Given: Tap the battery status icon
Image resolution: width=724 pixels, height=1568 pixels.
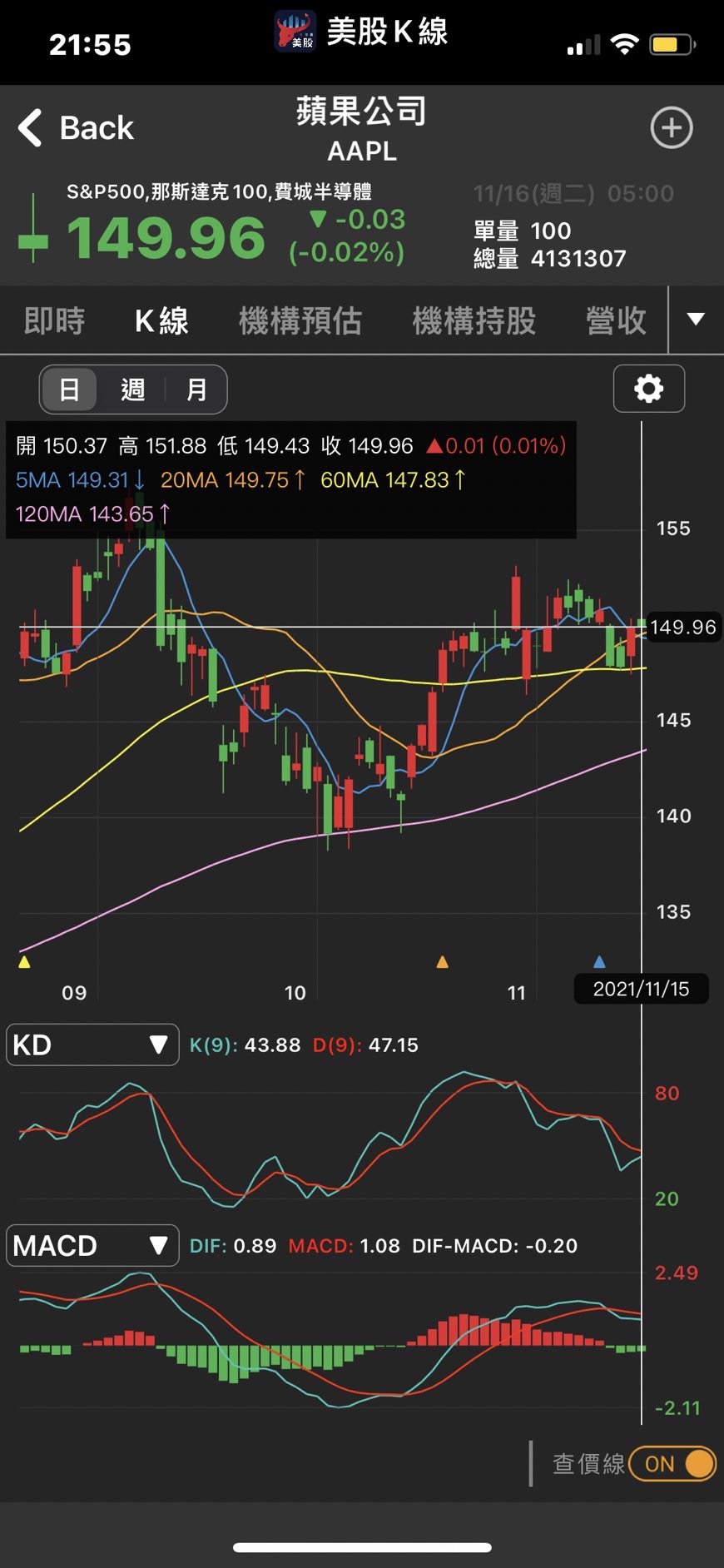Looking at the screenshot, I should 672,44.
